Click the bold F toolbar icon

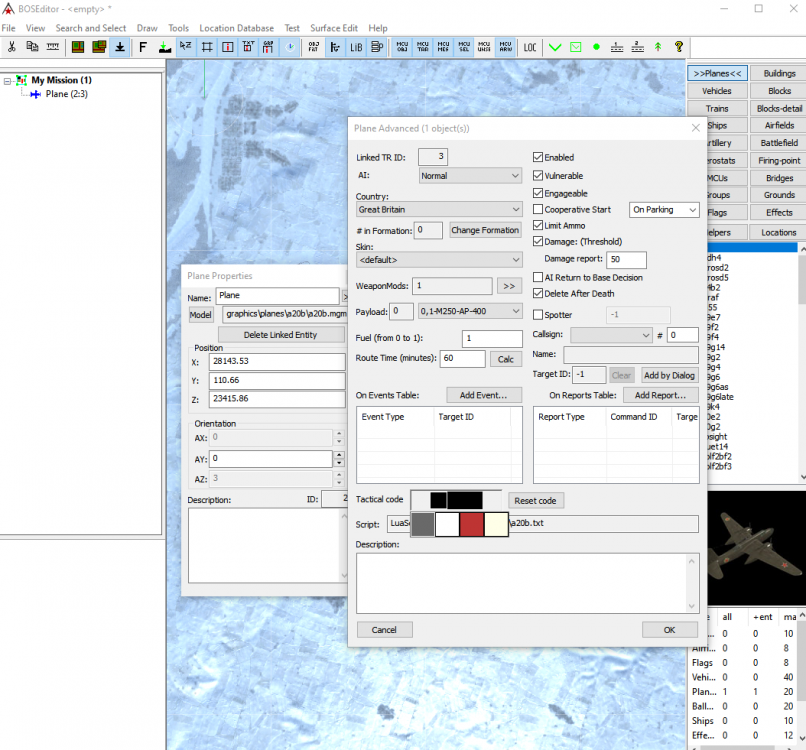pyautogui.click(x=143, y=47)
